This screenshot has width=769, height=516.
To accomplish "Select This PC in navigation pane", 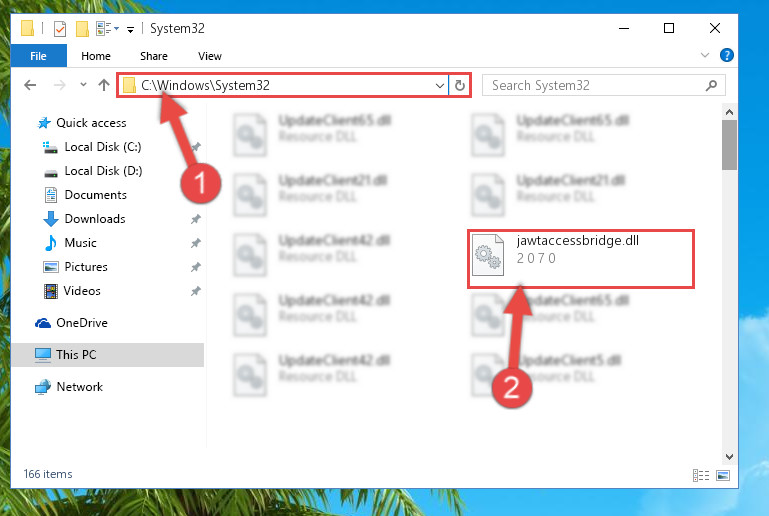I will 76,355.
